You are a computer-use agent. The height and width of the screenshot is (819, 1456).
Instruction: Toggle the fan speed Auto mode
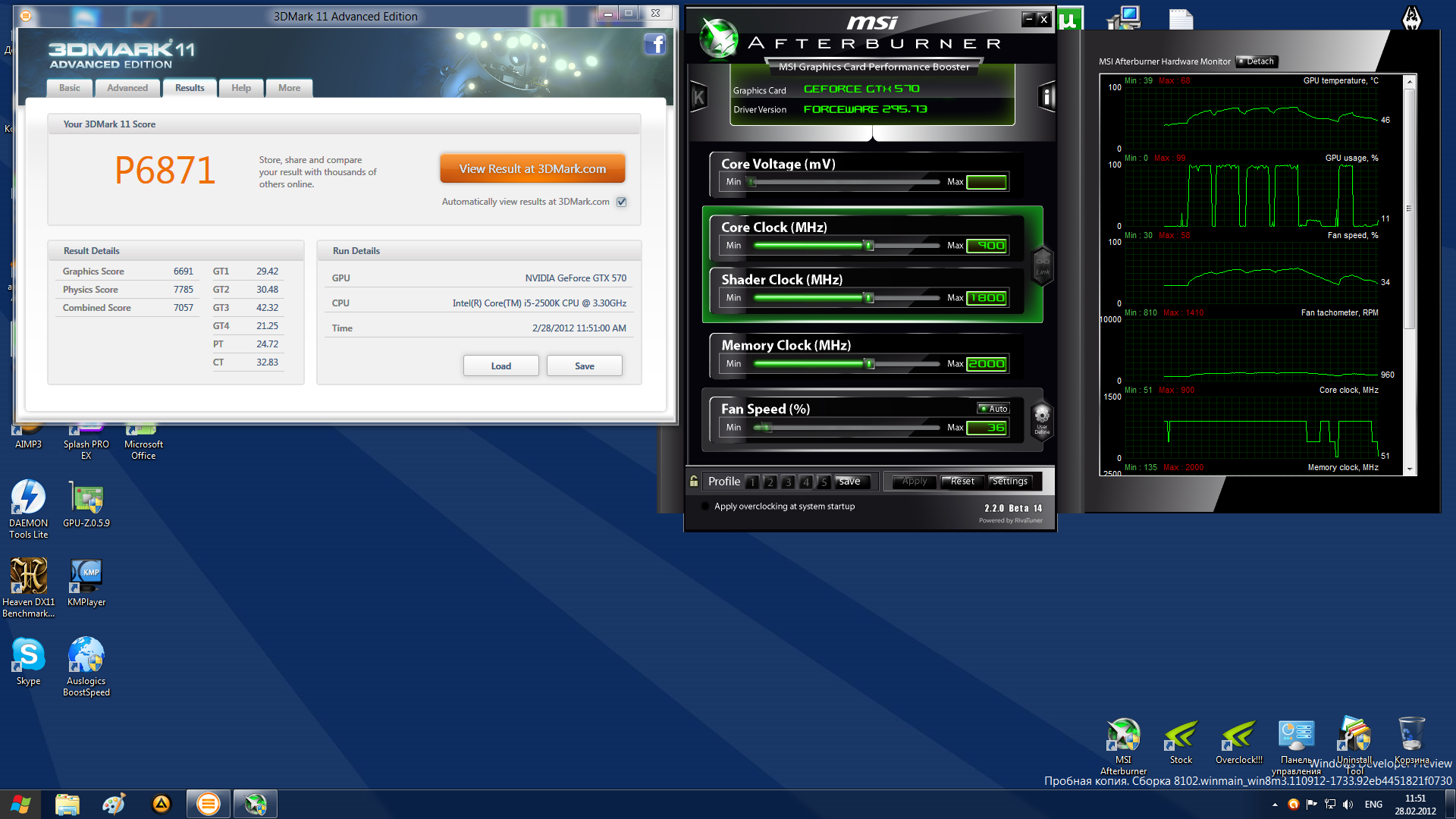pyautogui.click(x=993, y=409)
